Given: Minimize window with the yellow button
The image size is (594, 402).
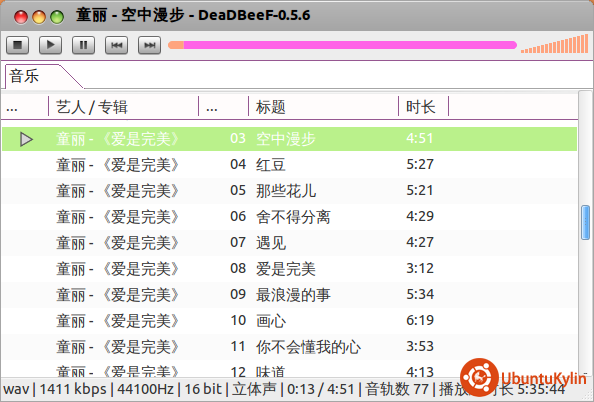Looking at the screenshot, I should pyautogui.click(x=39, y=17).
